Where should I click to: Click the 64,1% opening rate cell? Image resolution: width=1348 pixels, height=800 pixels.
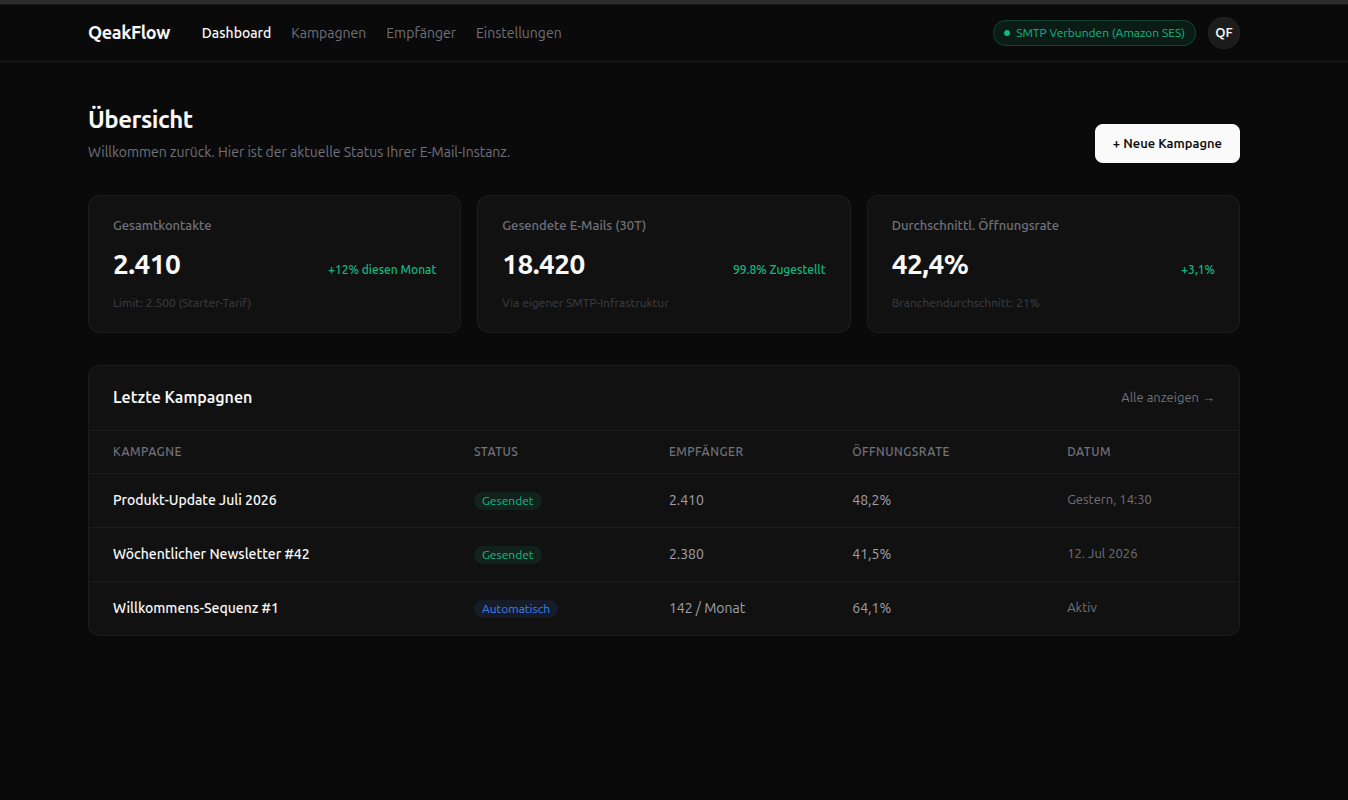coord(872,608)
